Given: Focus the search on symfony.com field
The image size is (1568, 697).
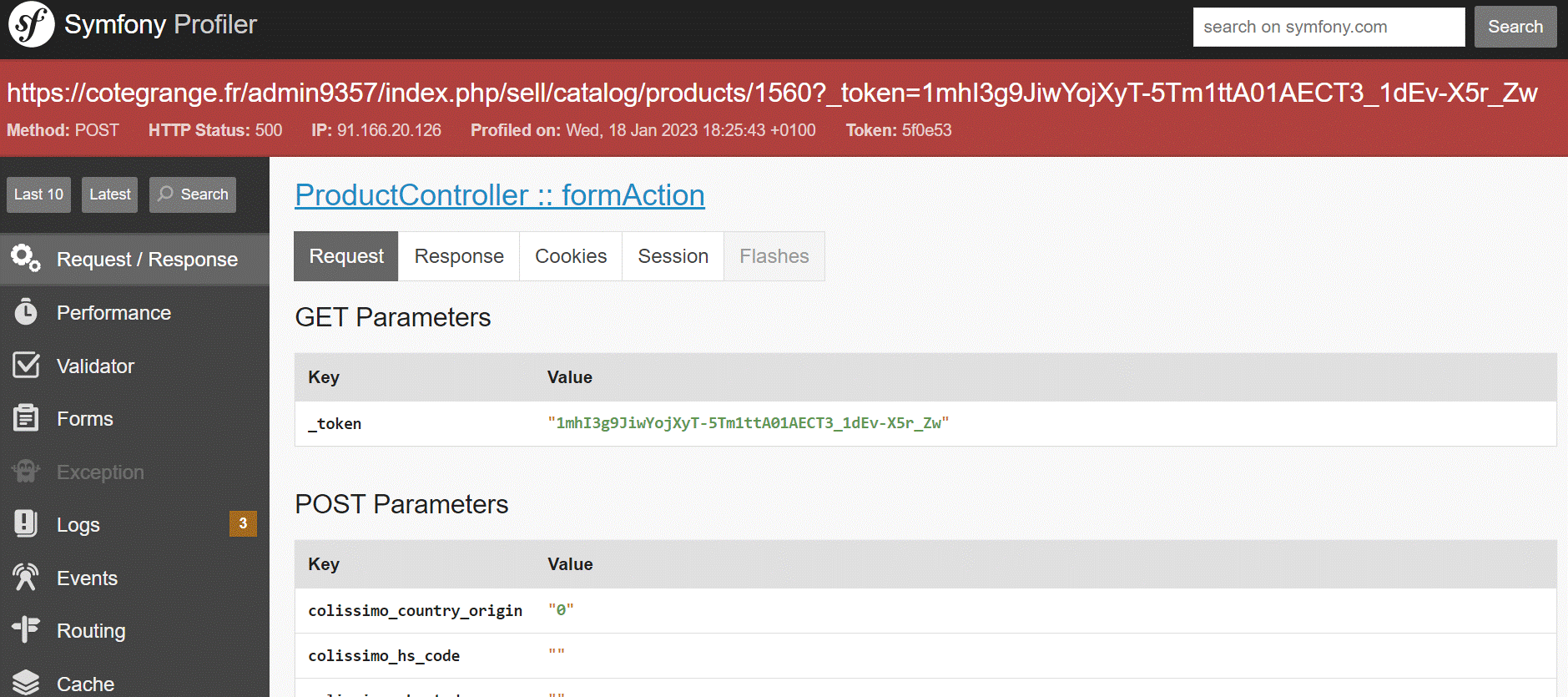Looking at the screenshot, I should [x=1329, y=27].
